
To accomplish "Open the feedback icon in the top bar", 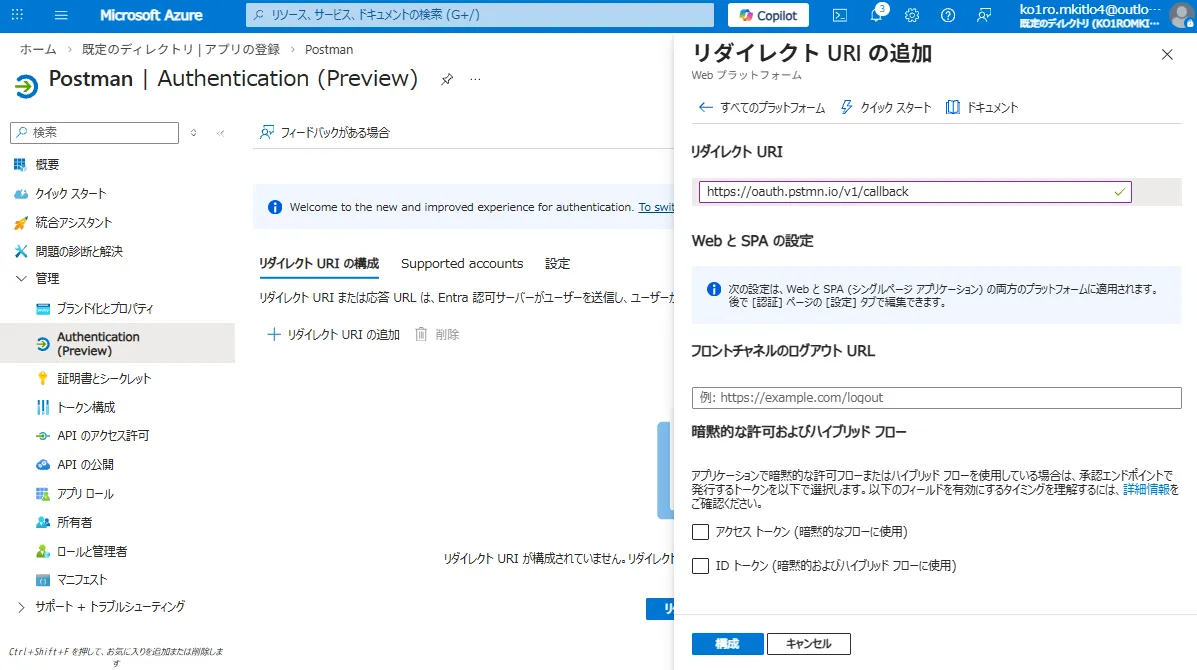I will [983, 15].
